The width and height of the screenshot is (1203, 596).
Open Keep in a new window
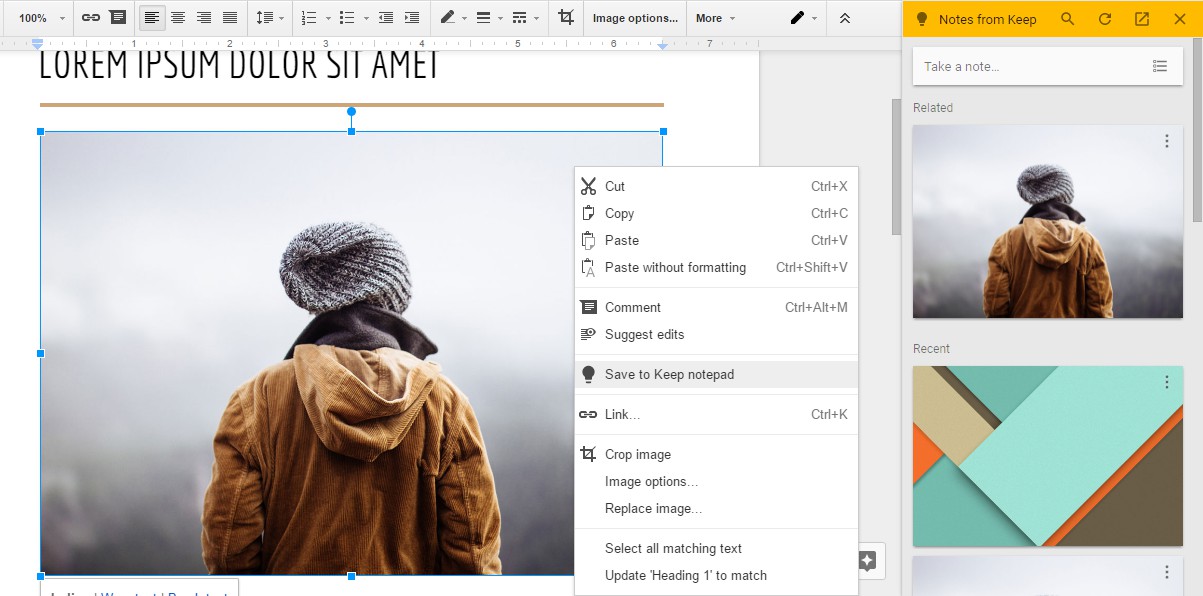coord(1142,19)
